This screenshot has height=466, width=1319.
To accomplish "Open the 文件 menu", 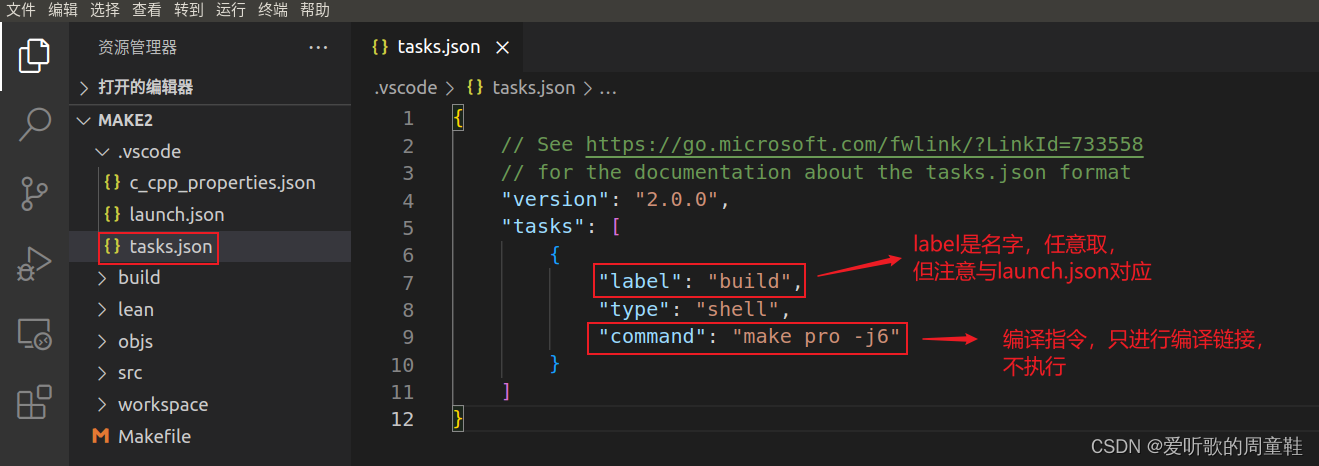I will pyautogui.click(x=22, y=10).
